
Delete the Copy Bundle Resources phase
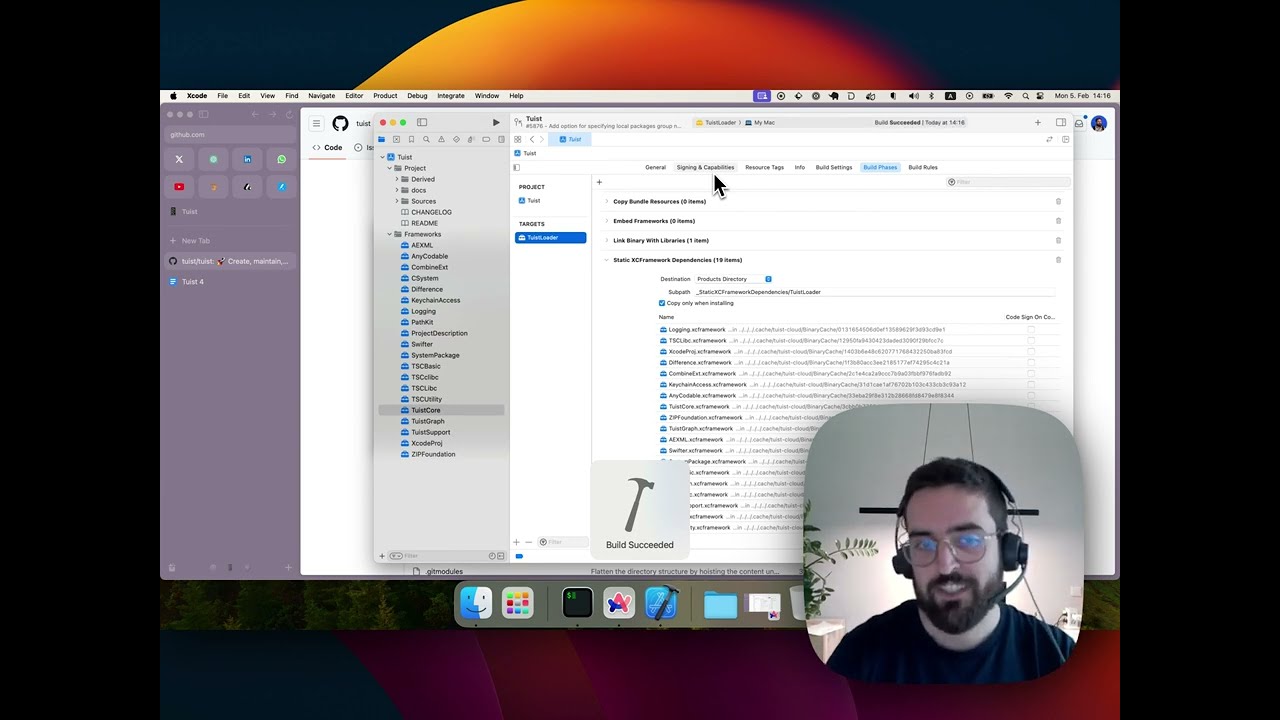point(1058,201)
